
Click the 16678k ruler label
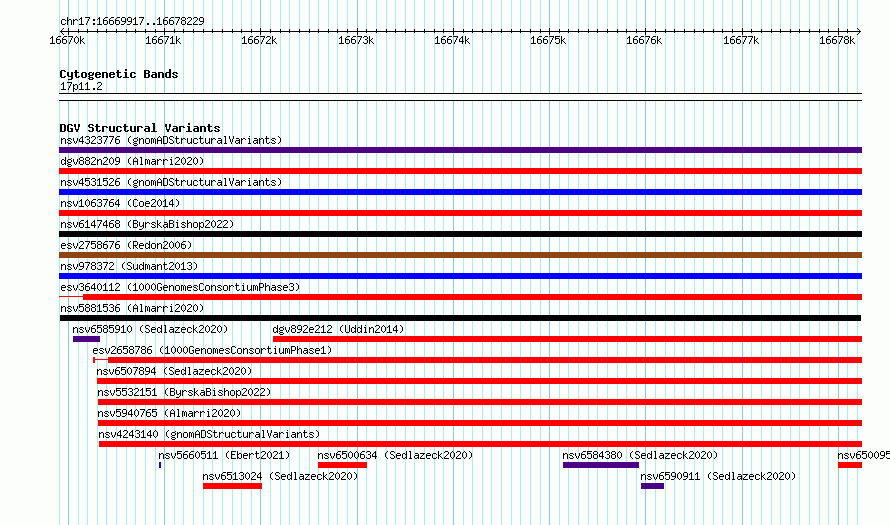[837, 40]
